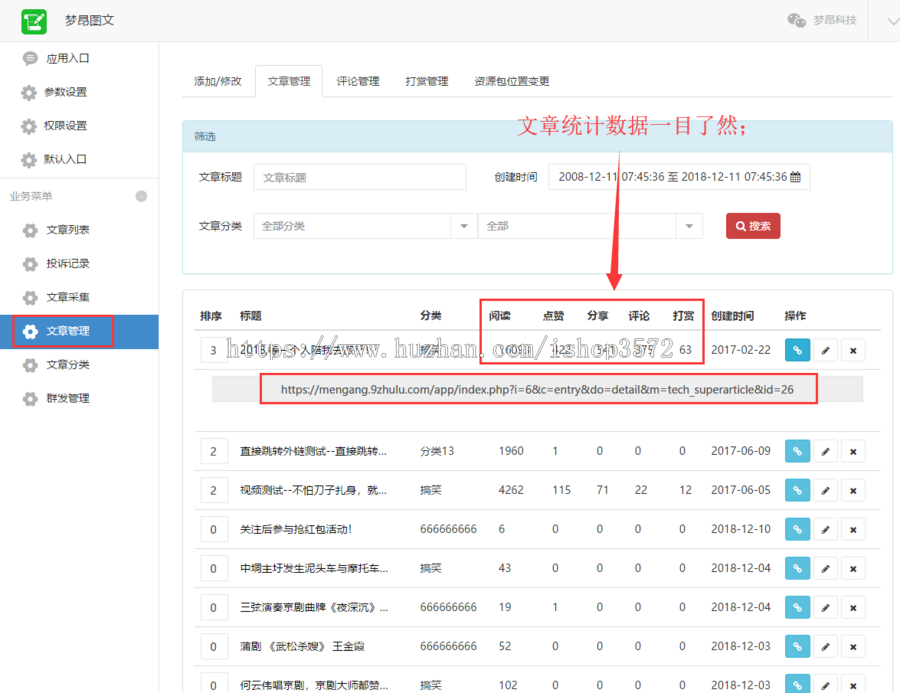900x693 pixels.
Task: Edit the 何云伟唱京剧 article
Action: (825, 684)
